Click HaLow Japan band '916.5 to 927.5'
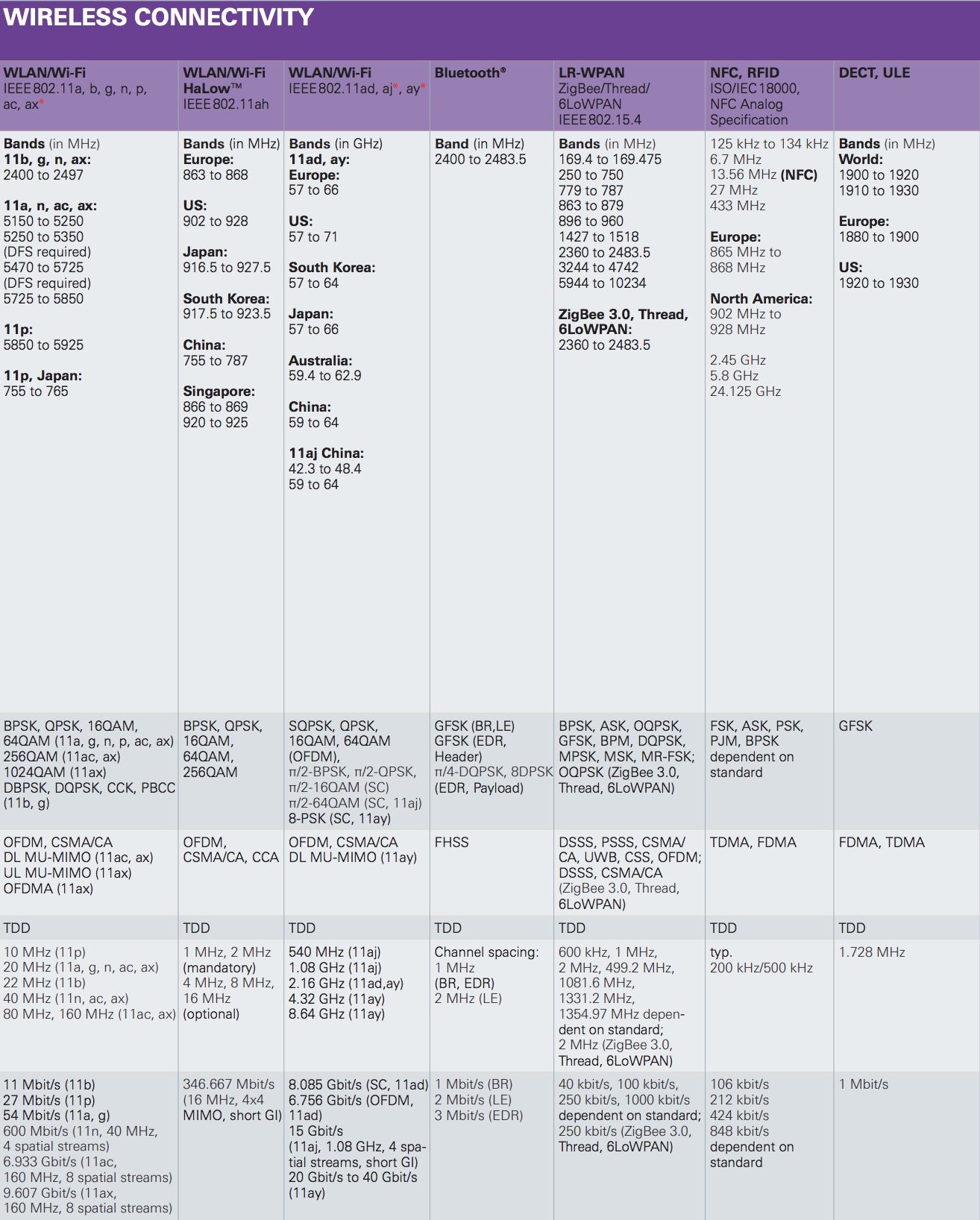The height and width of the screenshot is (1220, 980). pos(227,268)
